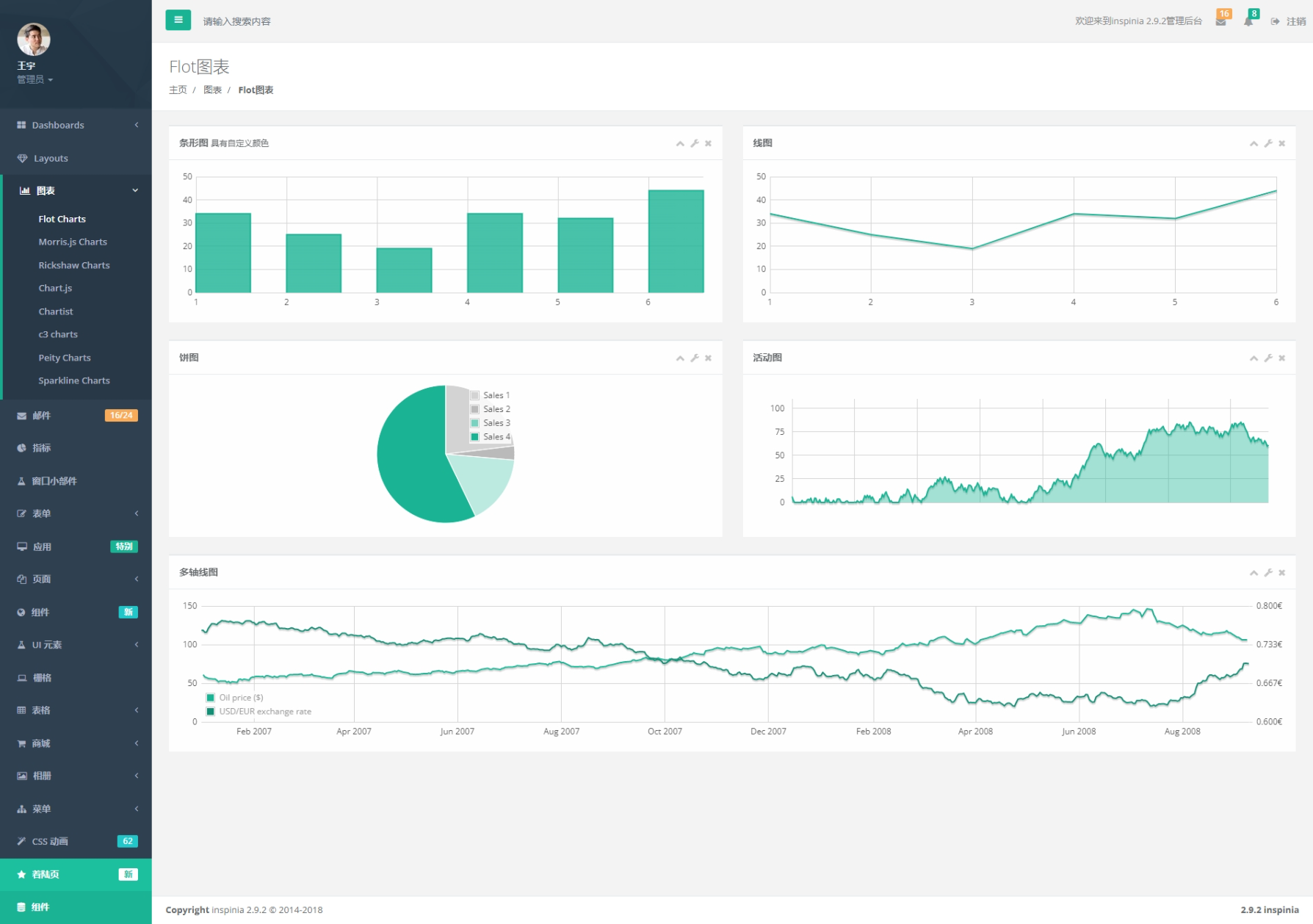Open the 管理员 user dropdown
This screenshot has height=924, width=1313.
click(35, 79)
